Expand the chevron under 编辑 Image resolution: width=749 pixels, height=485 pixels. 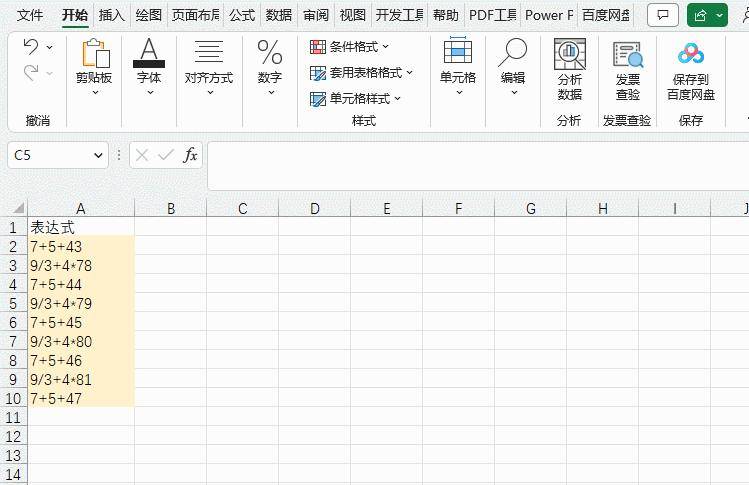click(x=514, y=92)
